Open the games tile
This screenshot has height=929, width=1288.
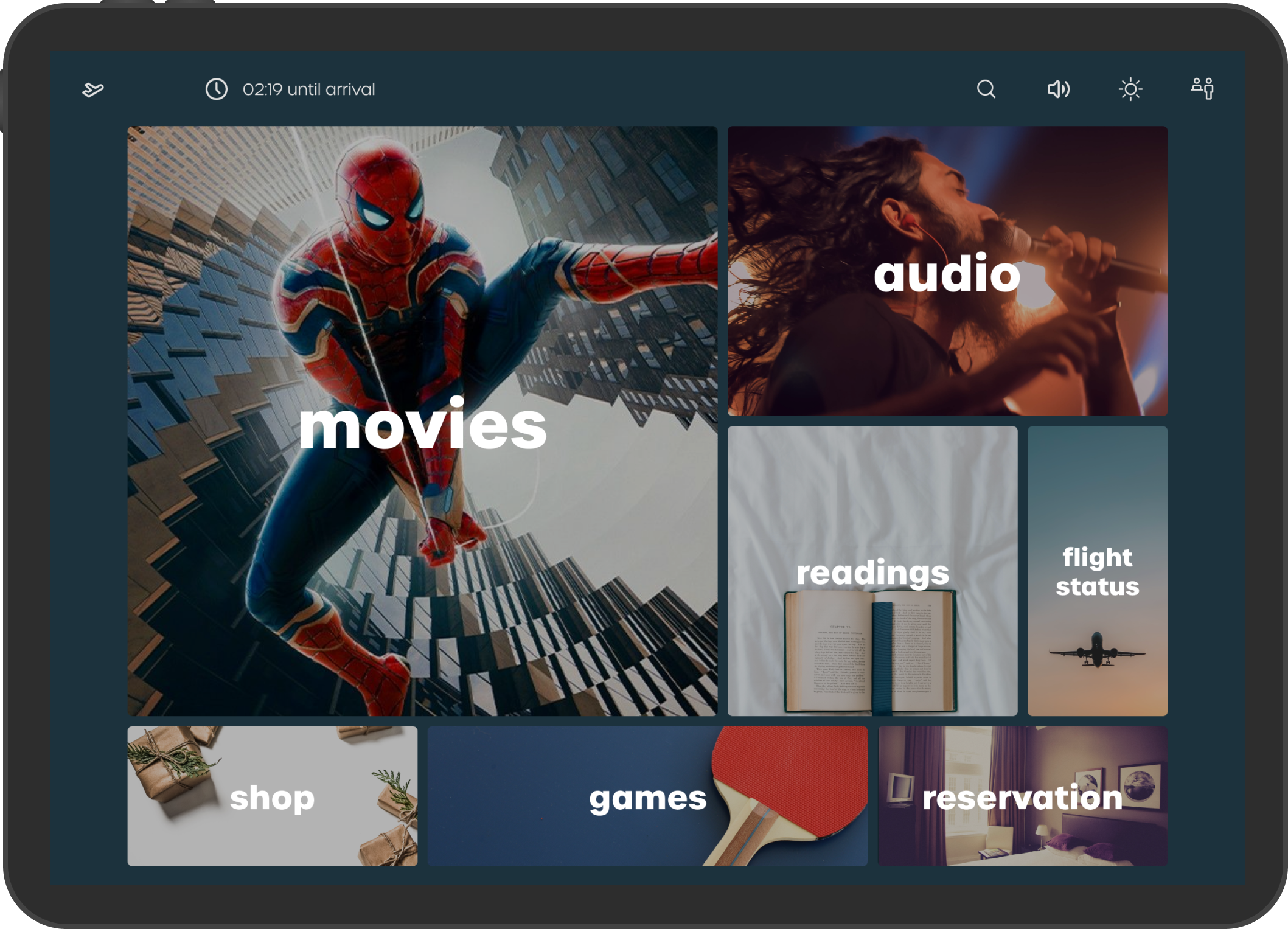coord(647,796)
